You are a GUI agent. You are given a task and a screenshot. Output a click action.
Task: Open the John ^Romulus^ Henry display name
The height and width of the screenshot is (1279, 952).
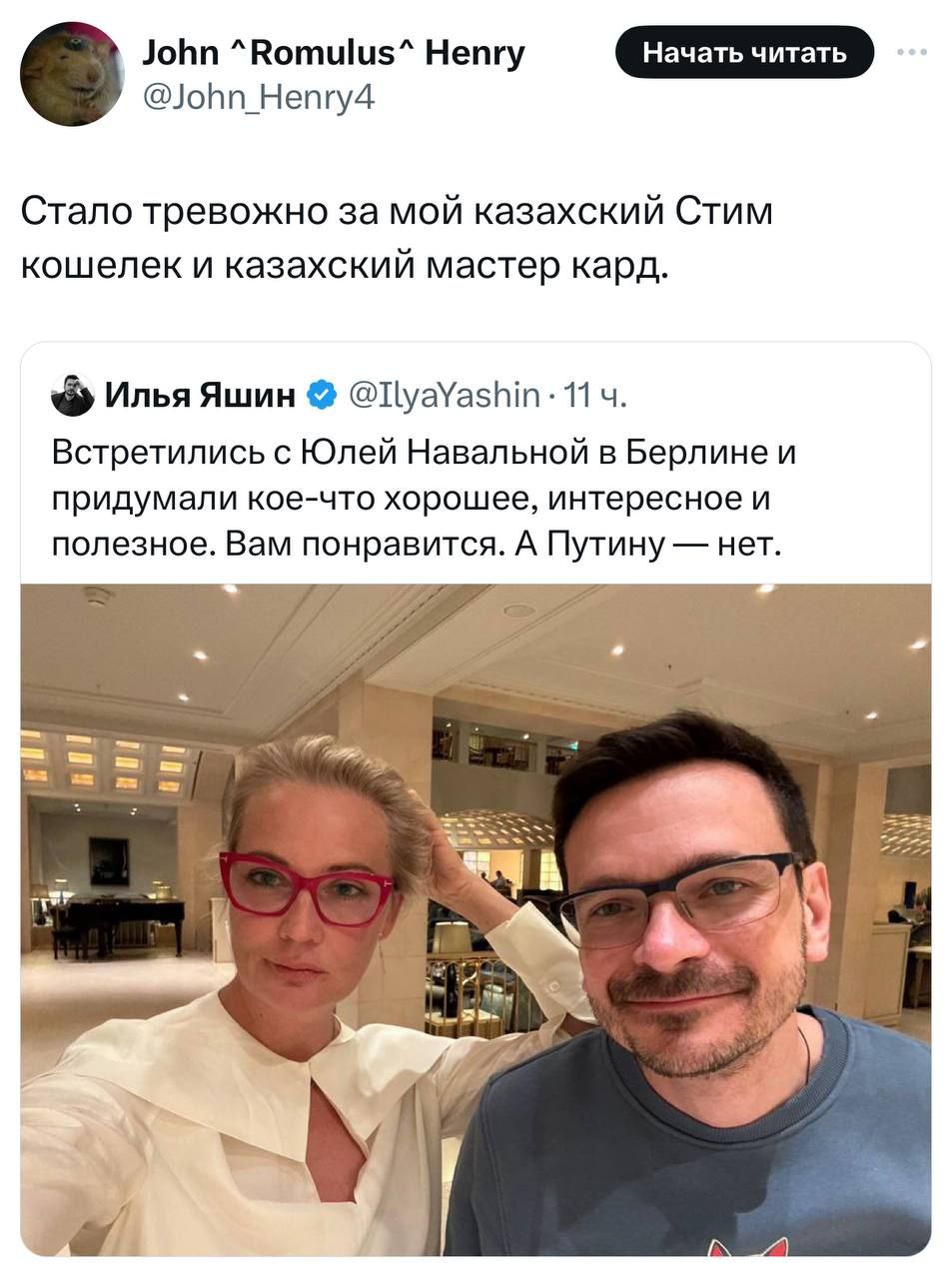pos(333,52)
